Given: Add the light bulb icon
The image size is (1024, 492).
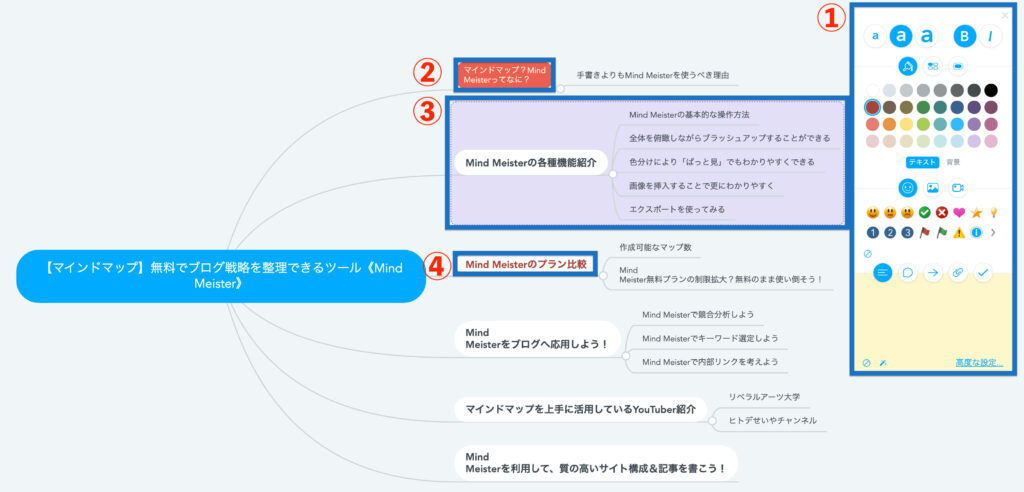Looking at the screenshot, I should click(994, 212).
